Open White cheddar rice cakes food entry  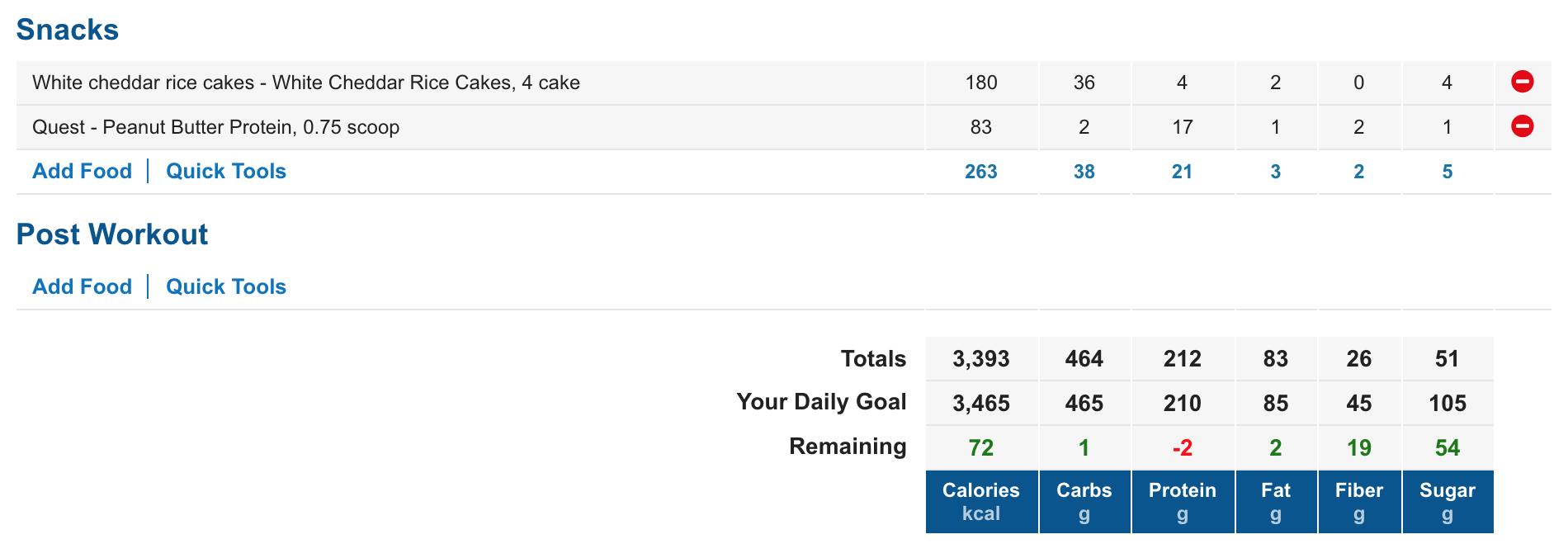[306, 83]
